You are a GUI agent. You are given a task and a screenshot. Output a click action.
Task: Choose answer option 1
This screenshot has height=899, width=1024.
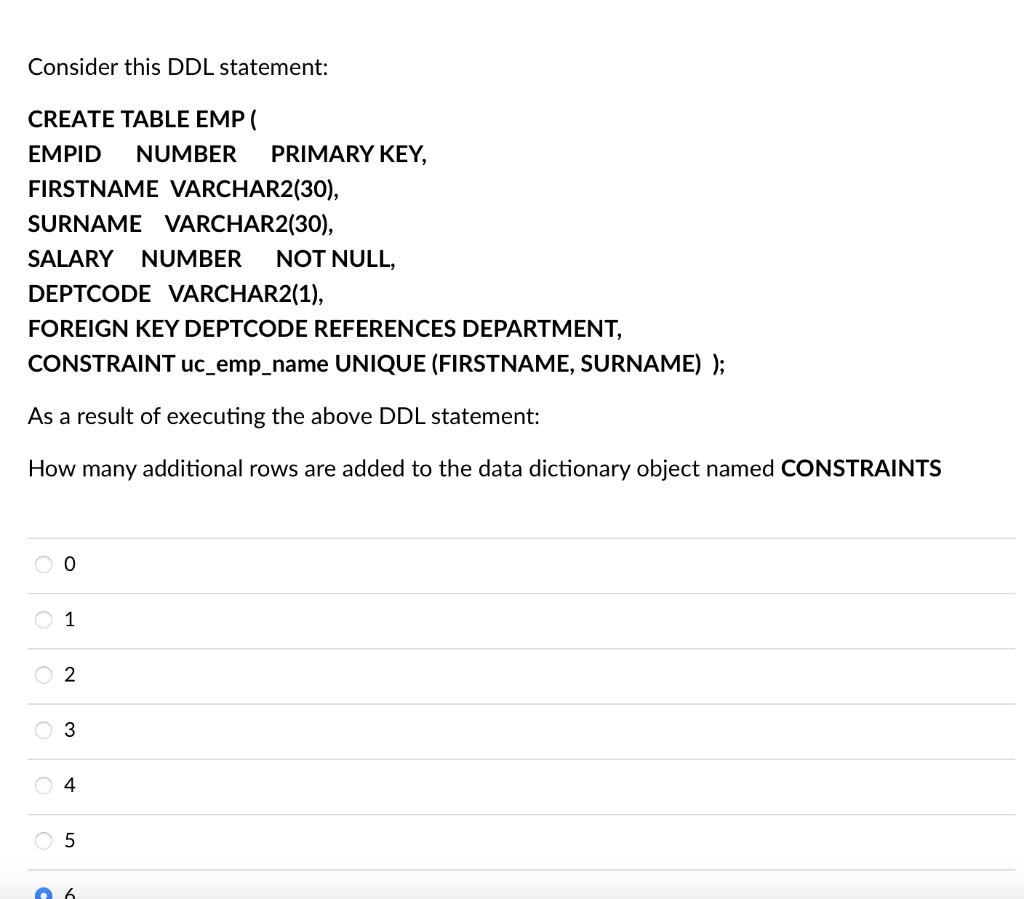tap(42, 619)
